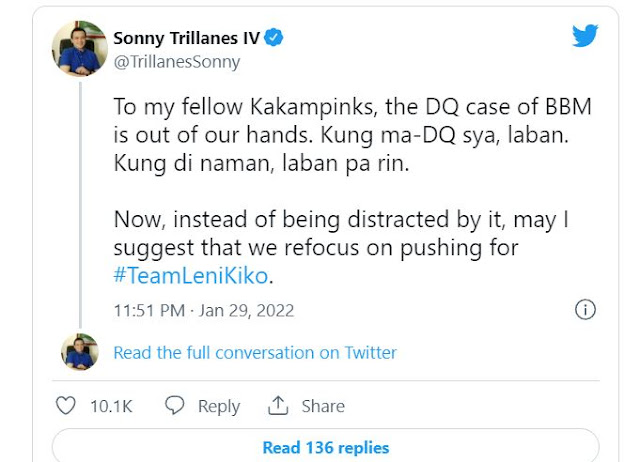
Task: Open the tweet info circle icon
Action: point(587,309)
